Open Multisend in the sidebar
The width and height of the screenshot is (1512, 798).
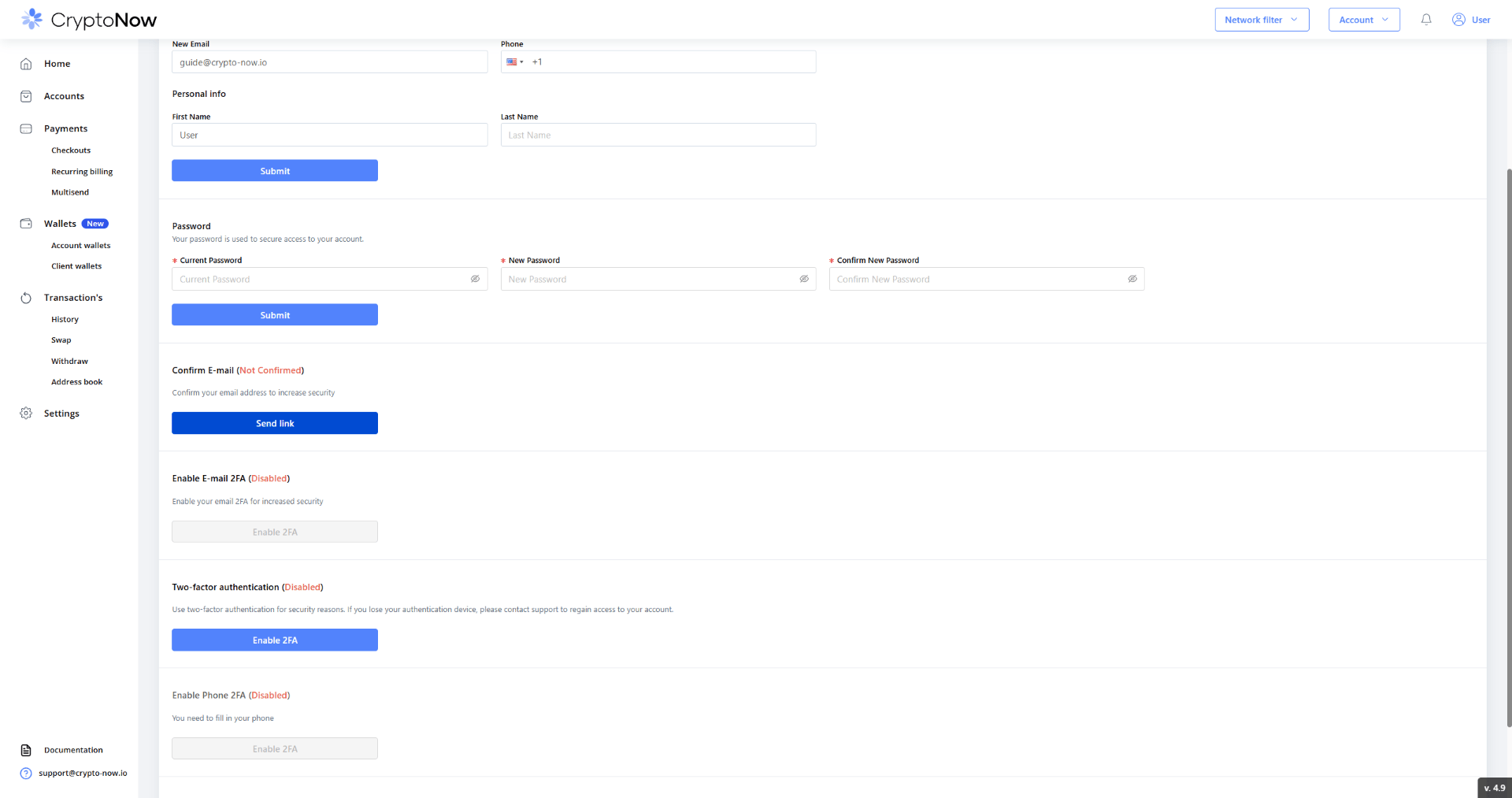[x=70, y=192]
